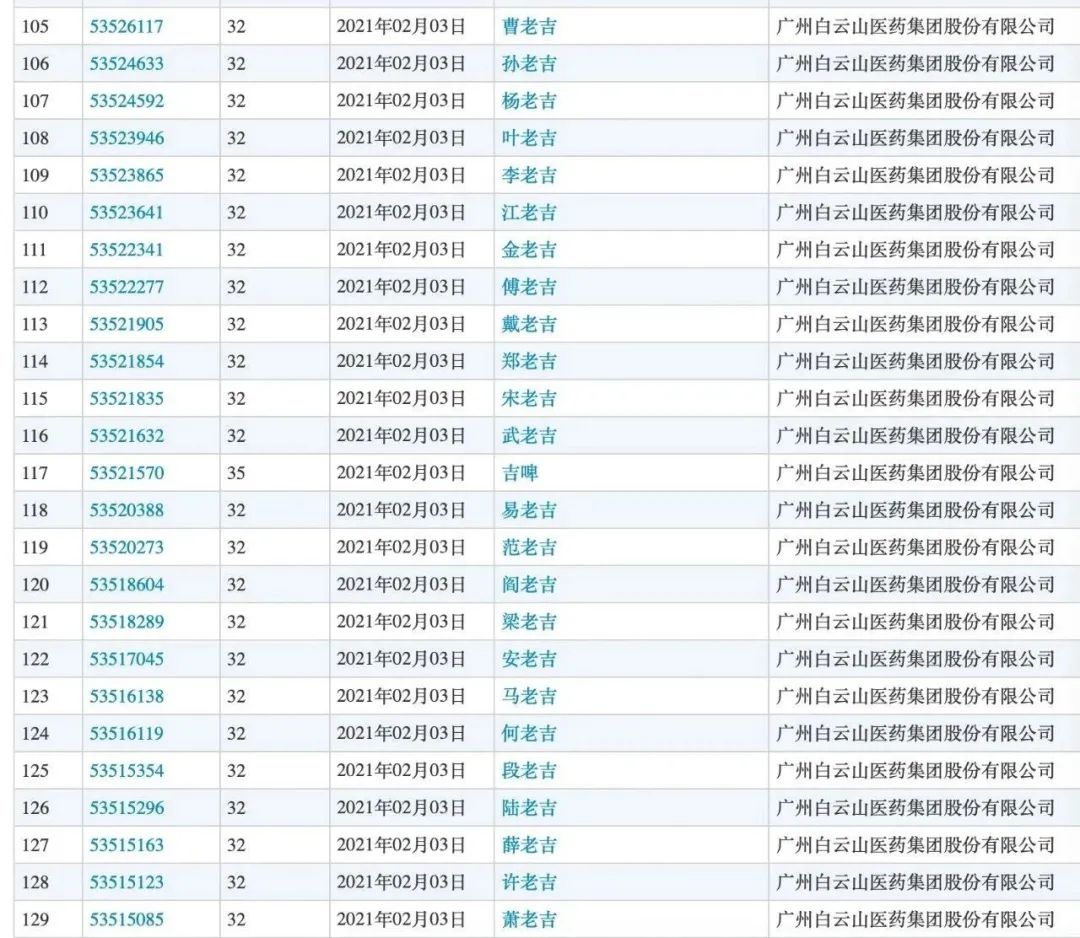Select class number 32 in row 106
Image resolution: width=1080 pixels, height=938 pixels.
click(236, 64)
